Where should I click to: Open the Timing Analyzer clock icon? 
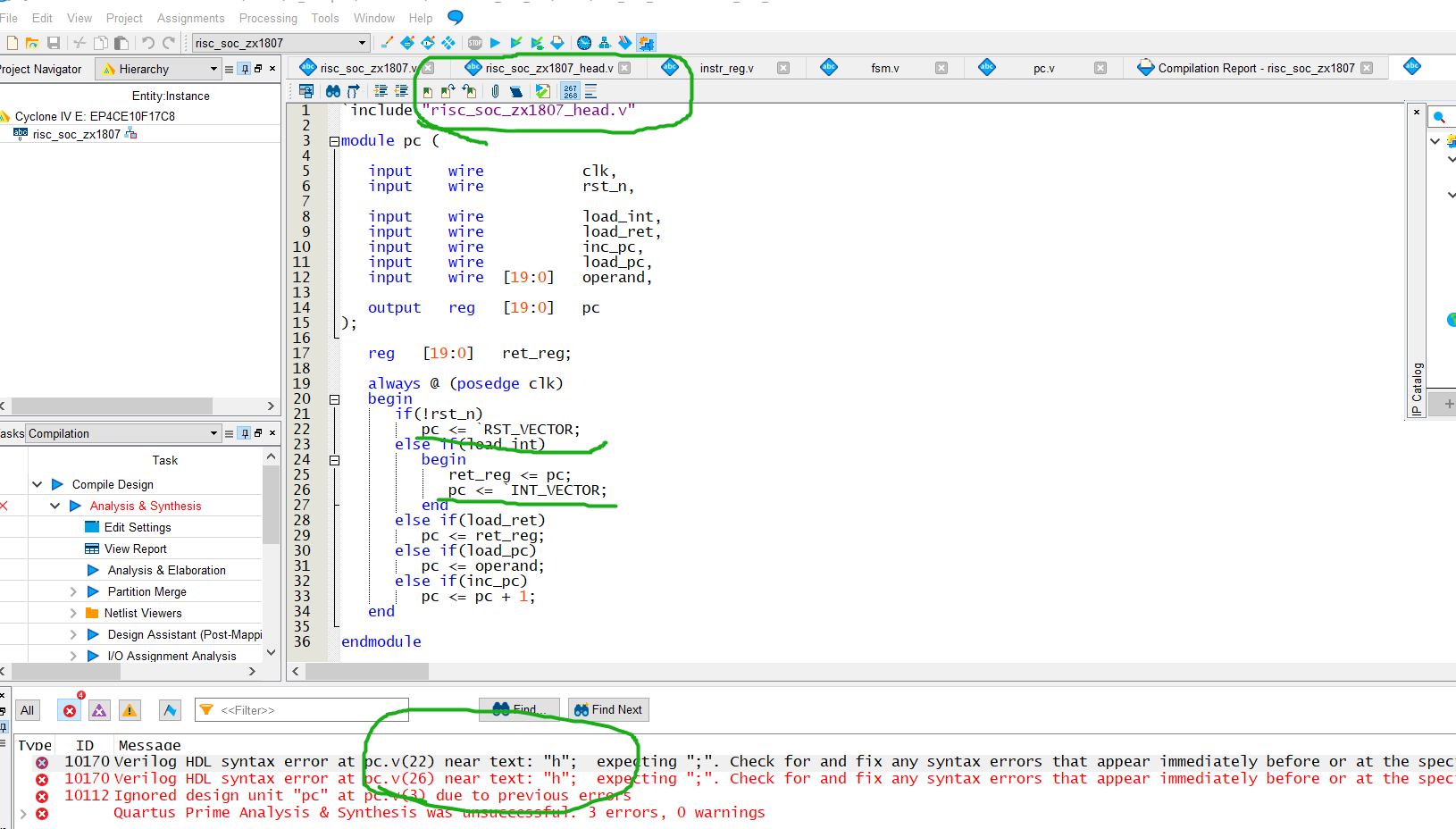[x=584, y=42]
